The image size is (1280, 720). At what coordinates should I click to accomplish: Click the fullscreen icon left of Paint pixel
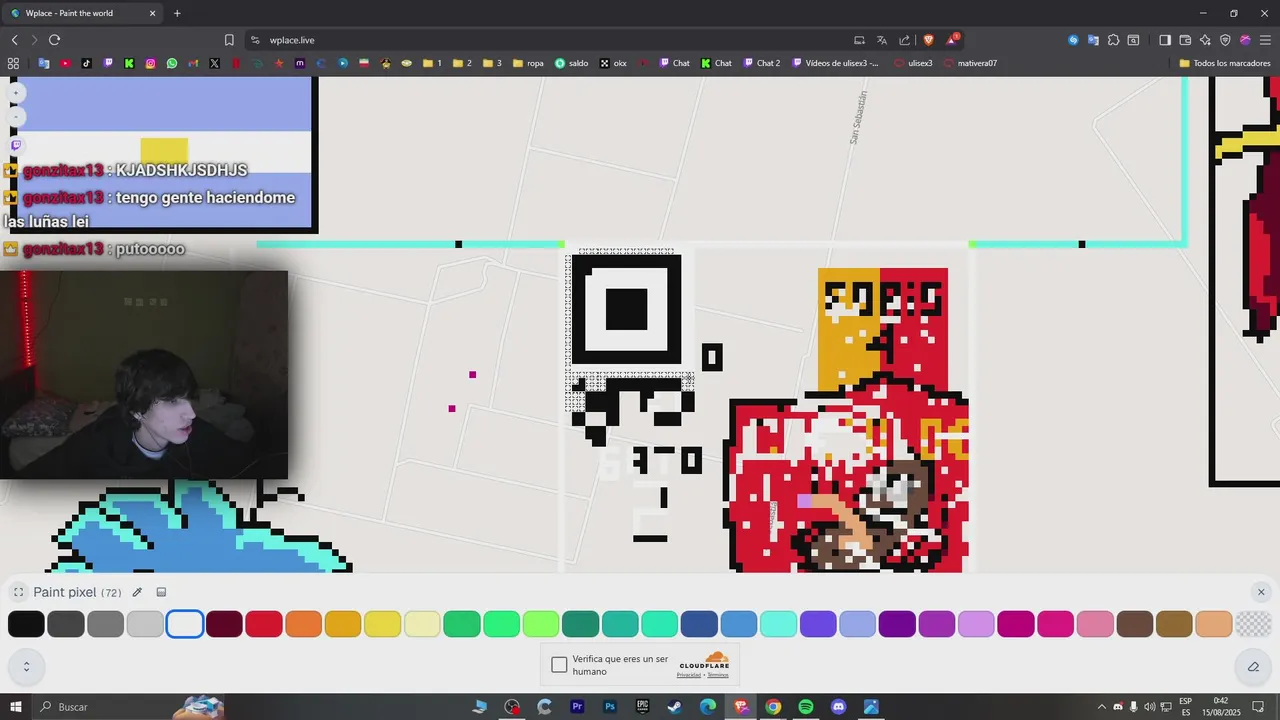[x=18, y=592]
